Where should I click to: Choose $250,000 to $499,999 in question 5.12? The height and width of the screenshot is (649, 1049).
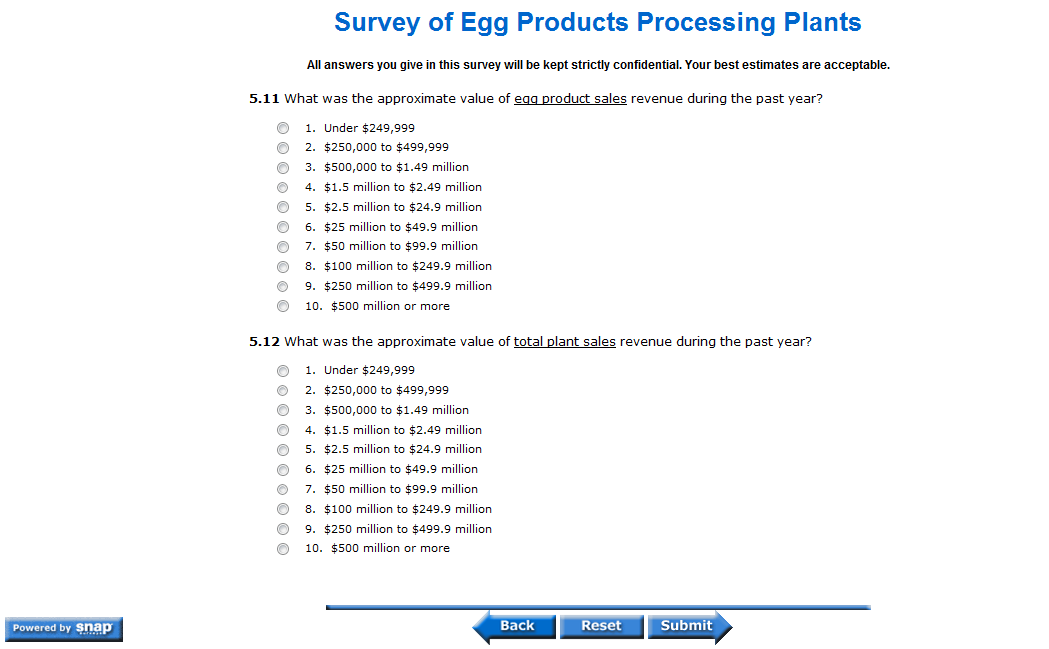(x=283, y=390)
